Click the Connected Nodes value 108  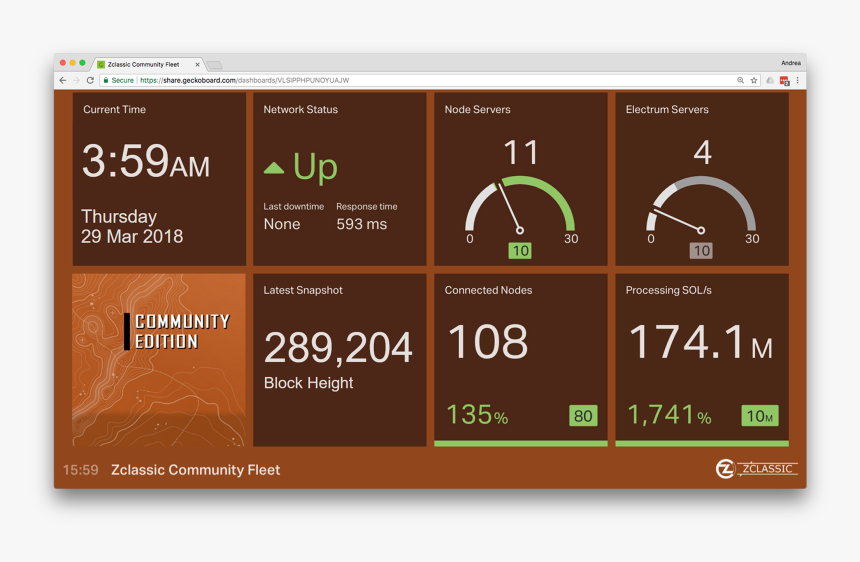click(x=488, y=341)
